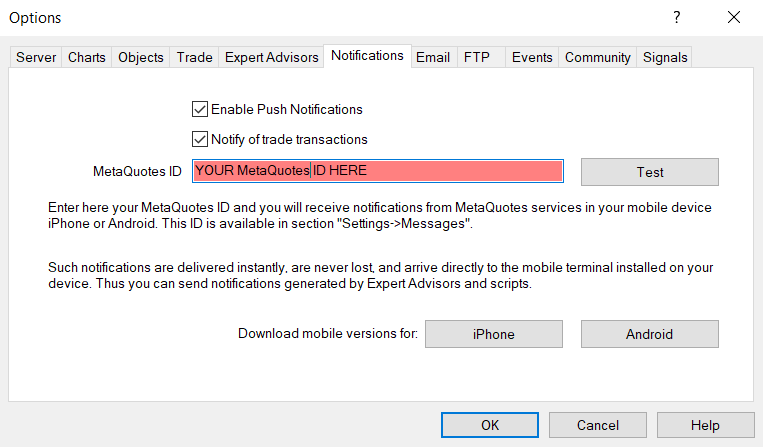Go to the Trade tab
Screen dimensions: 763x447
pos(194,57)
